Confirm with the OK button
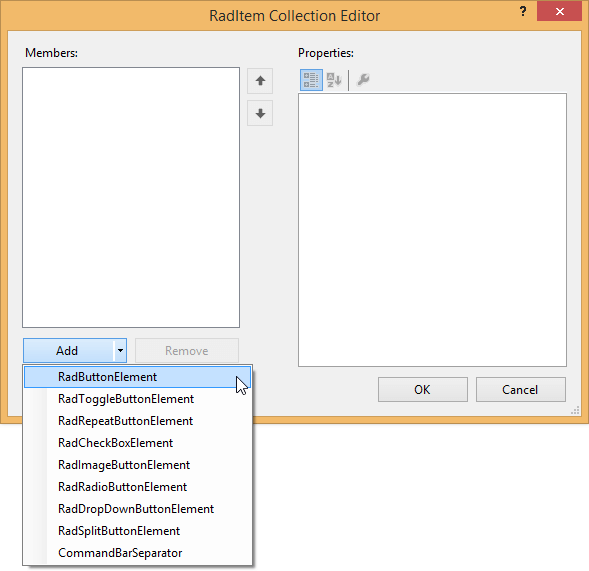The image size is (589, 571). [x=423, y=390]
